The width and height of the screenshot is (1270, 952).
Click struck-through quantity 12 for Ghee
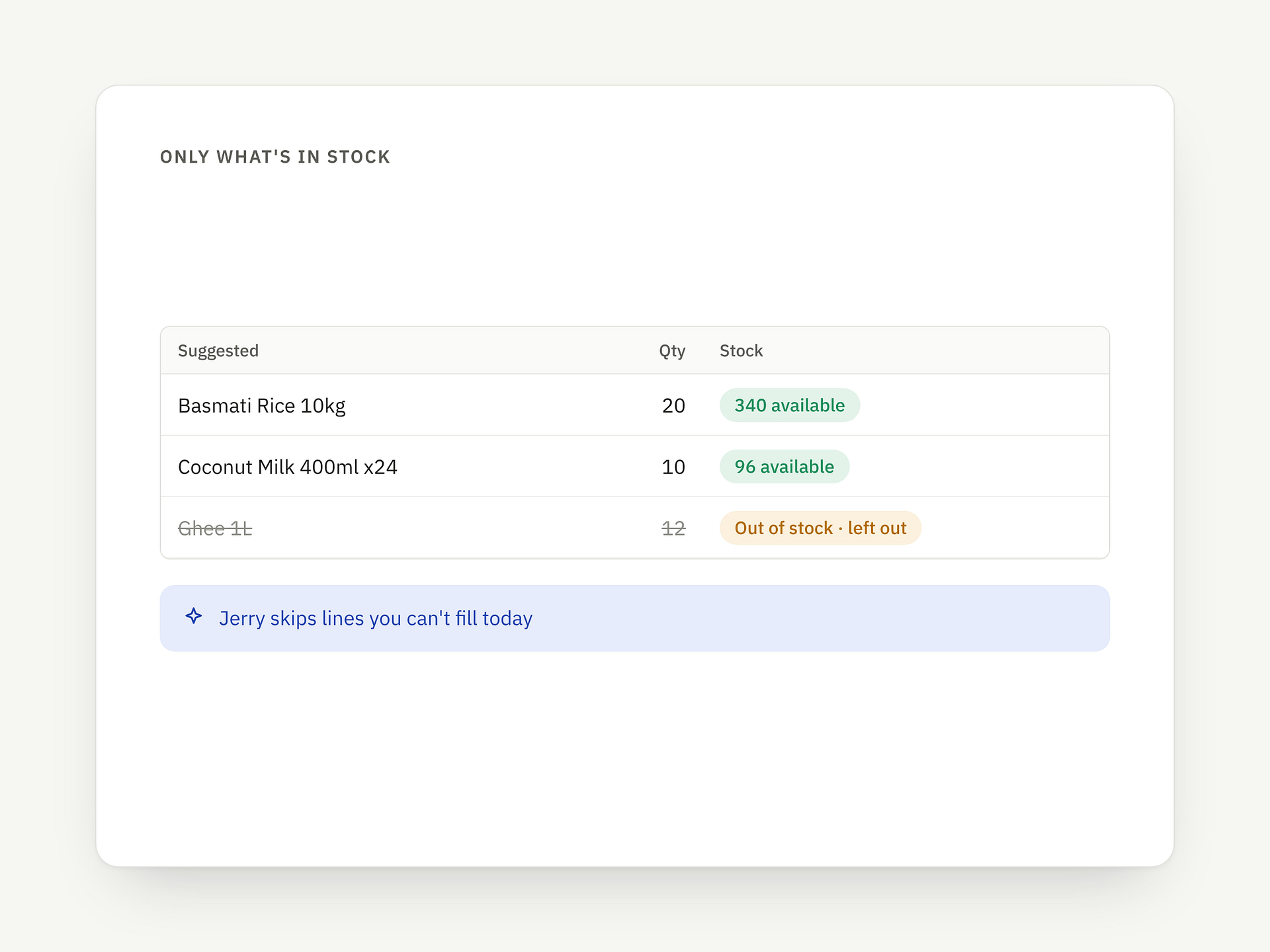pos(673,528)
